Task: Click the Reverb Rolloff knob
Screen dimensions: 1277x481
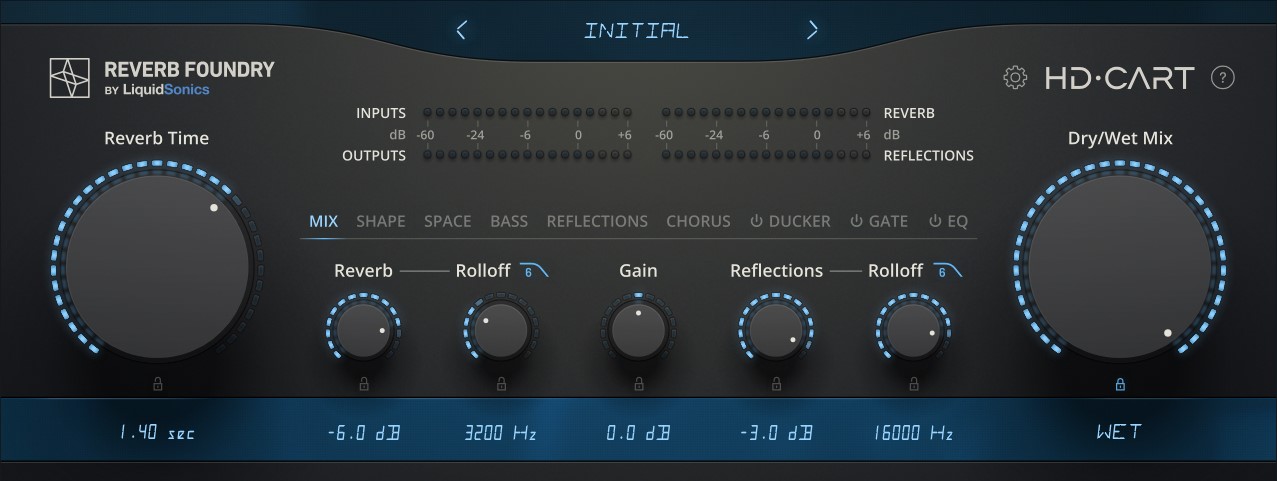Action: click(x=501, y=330)
